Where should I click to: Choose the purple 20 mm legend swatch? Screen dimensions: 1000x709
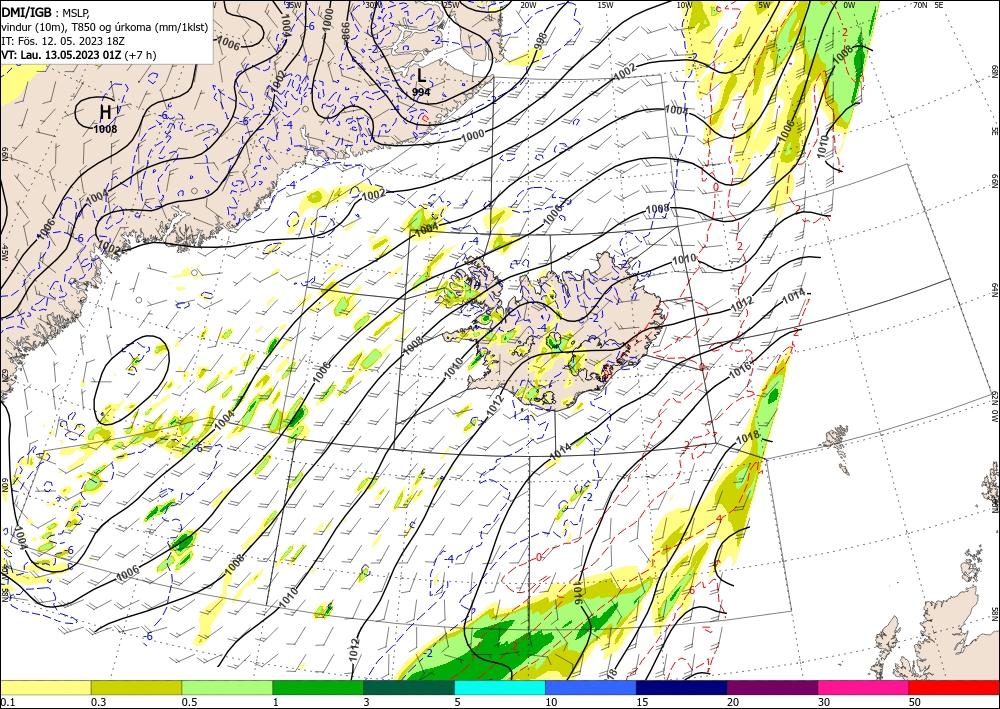[772, 687]
